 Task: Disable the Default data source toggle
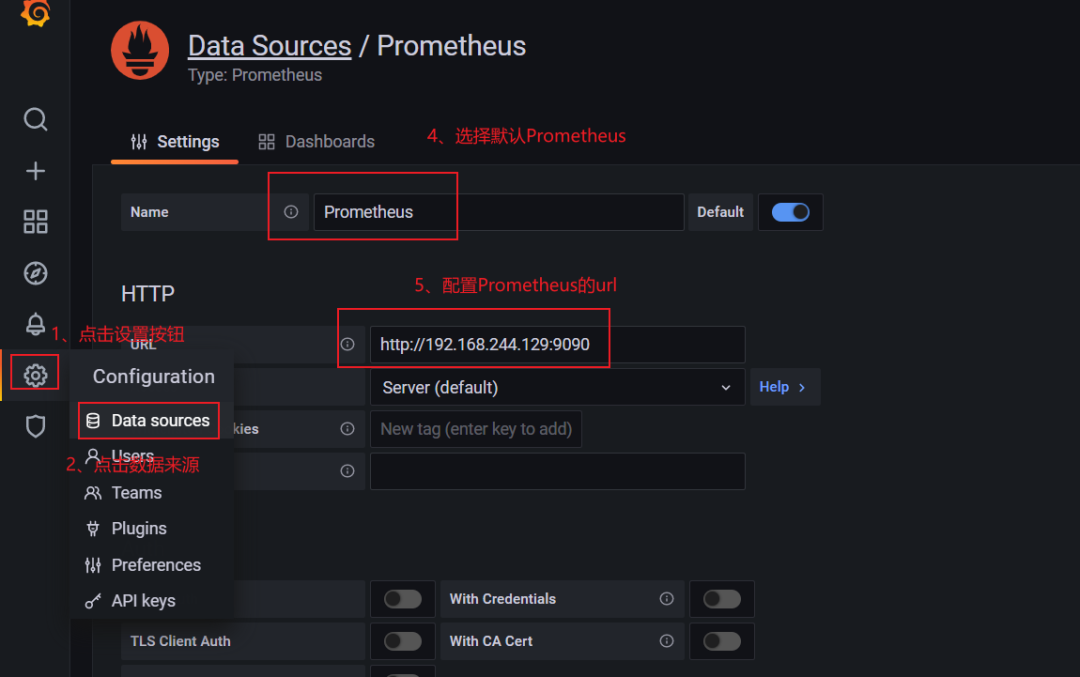pos(790,212)
